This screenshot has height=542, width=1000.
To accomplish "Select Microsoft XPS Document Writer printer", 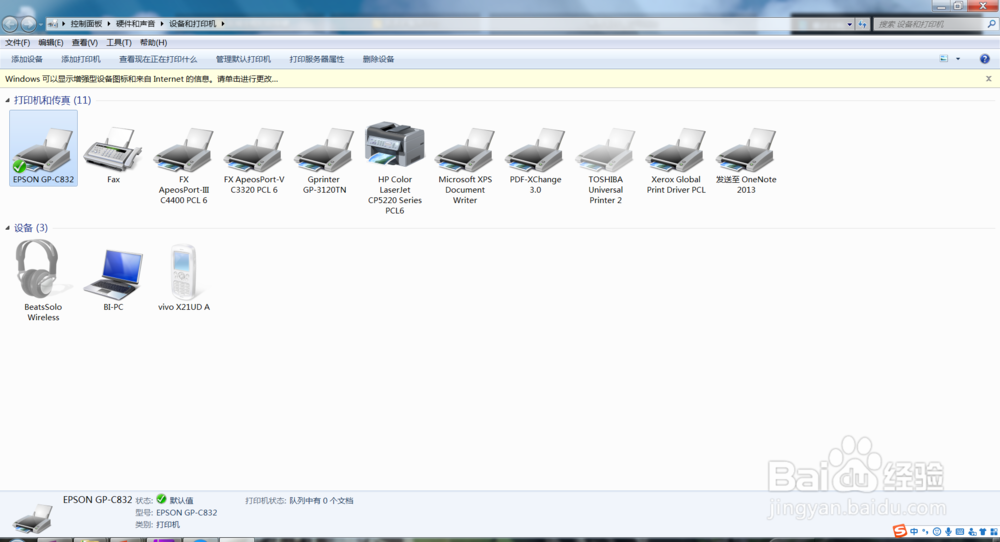I will [465, 165].
